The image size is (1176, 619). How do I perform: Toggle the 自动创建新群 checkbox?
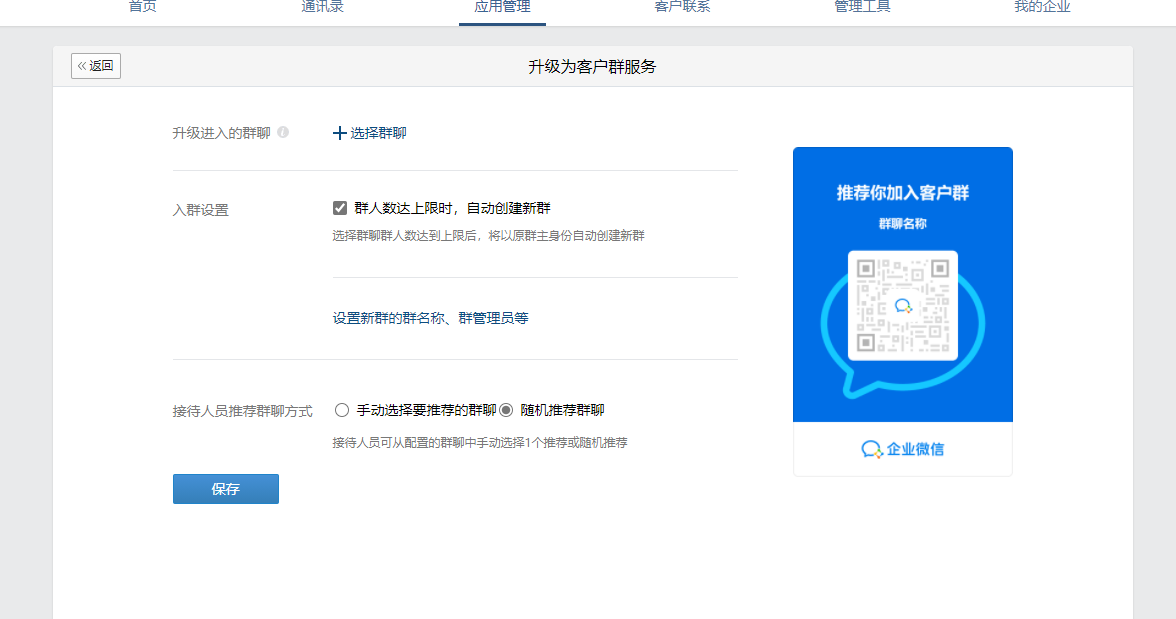click(x=340, y=208)
